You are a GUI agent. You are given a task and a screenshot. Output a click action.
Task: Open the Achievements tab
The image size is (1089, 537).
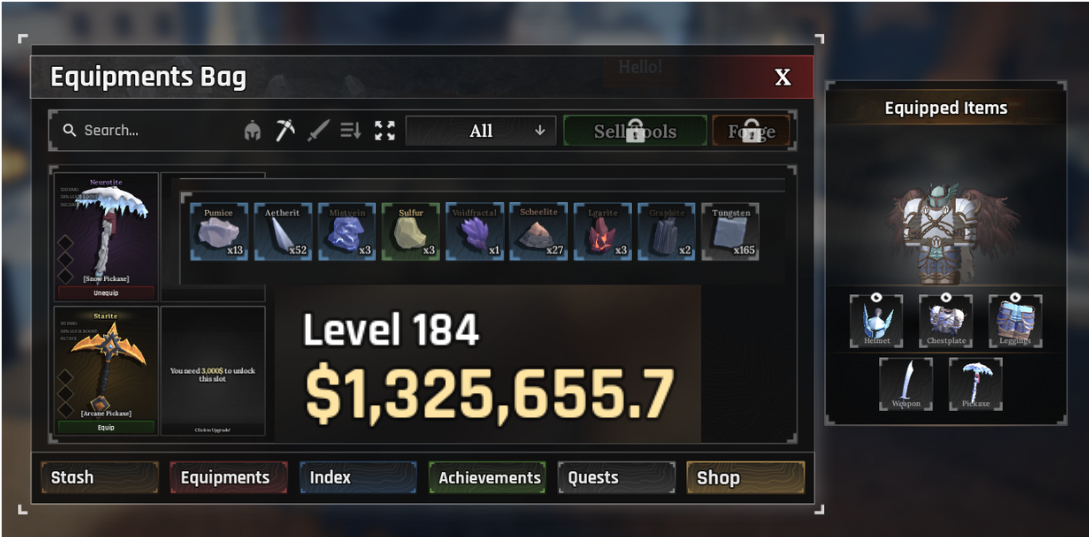[x=488, y=478]
